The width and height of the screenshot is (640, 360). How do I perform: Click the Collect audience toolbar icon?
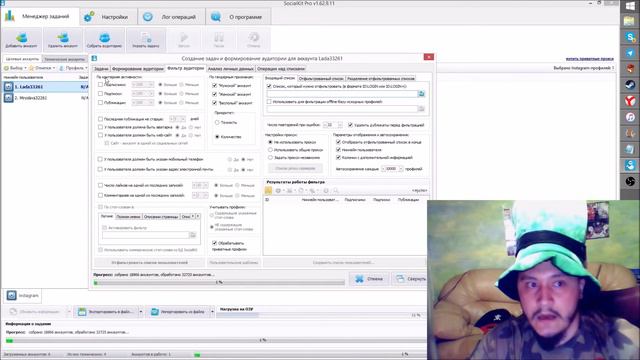click(104, 38)
